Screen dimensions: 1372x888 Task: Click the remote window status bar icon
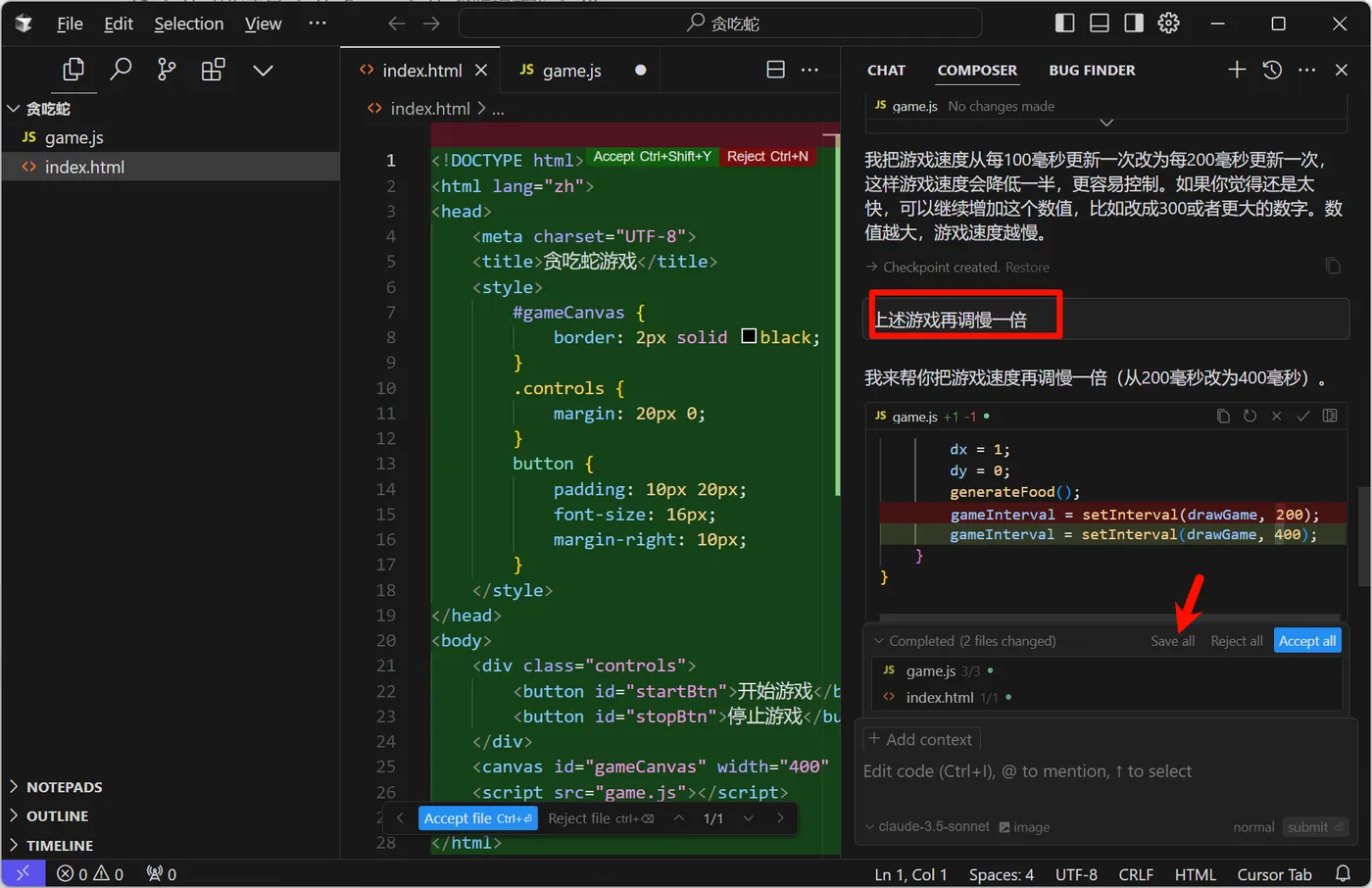click(x=23, y=873)
